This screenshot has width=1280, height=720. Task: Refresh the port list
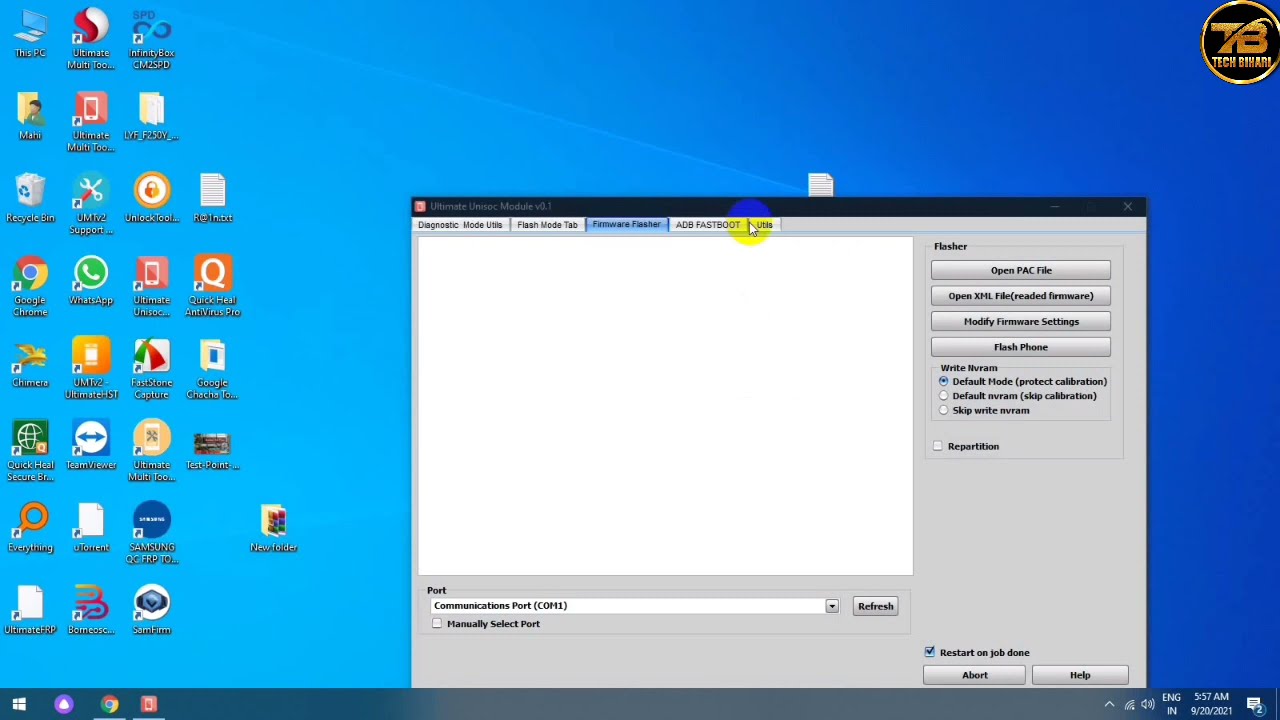(x=876, y=606)
